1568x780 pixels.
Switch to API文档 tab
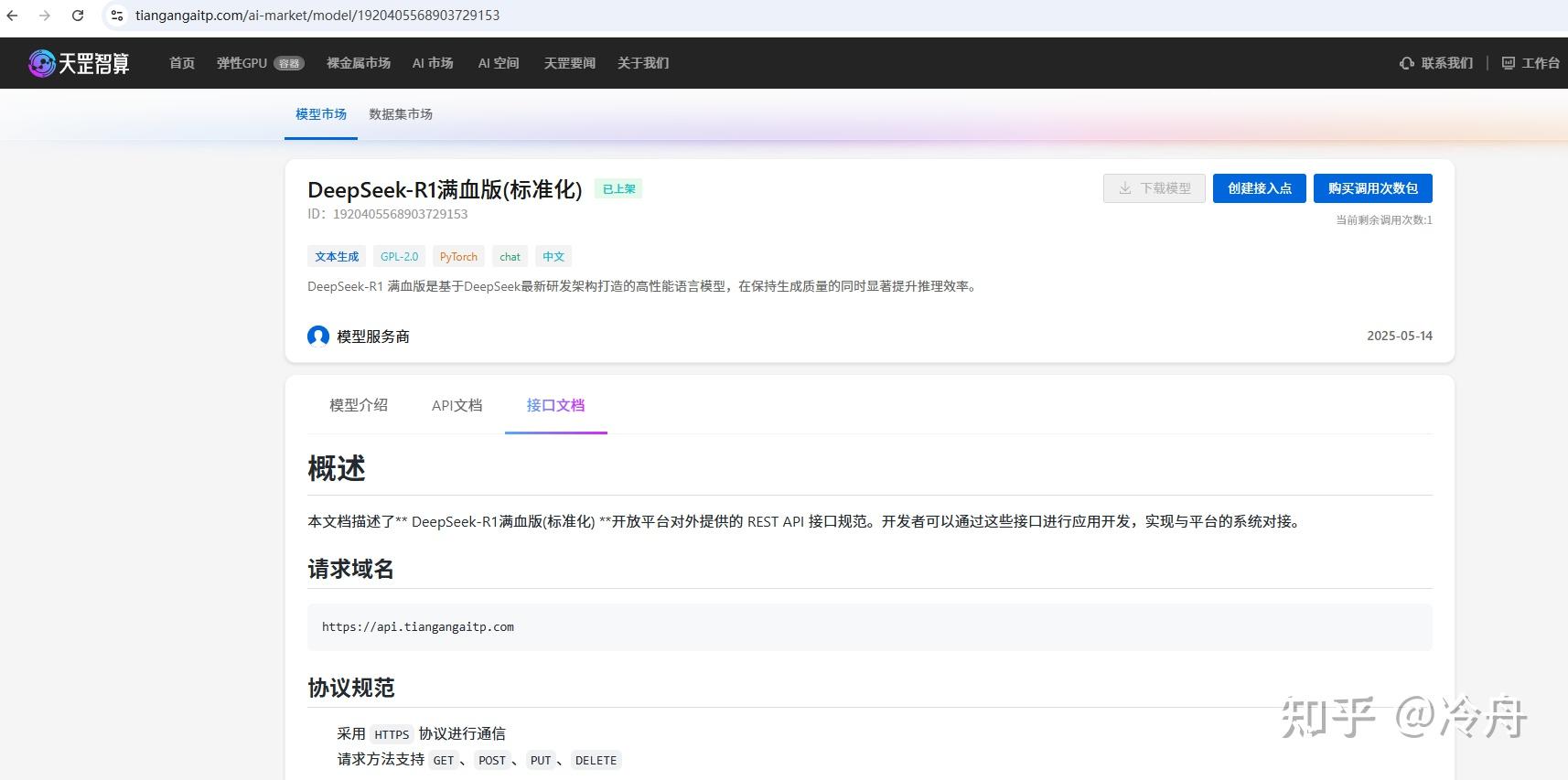click(456, 405)
